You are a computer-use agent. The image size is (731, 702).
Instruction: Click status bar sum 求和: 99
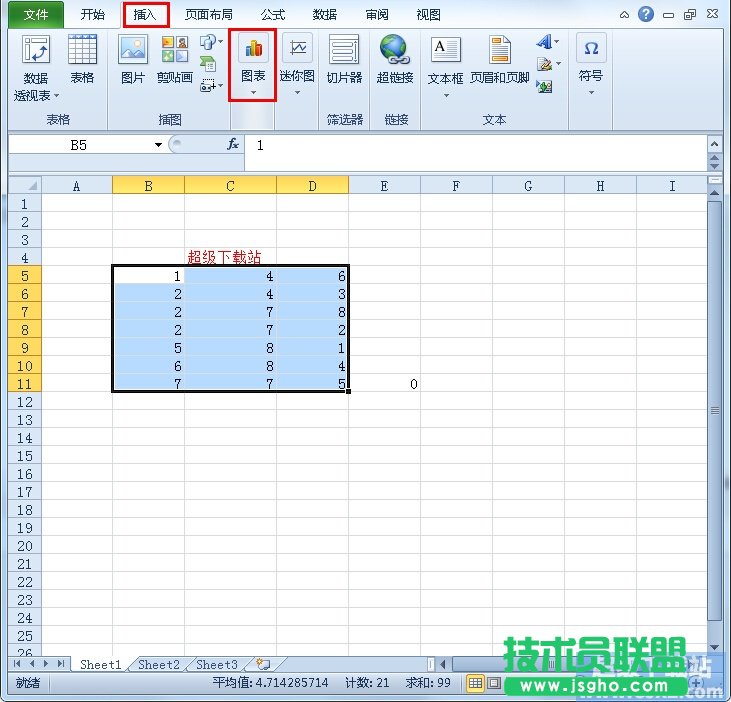pyautogui.click(x=428, y=683)
